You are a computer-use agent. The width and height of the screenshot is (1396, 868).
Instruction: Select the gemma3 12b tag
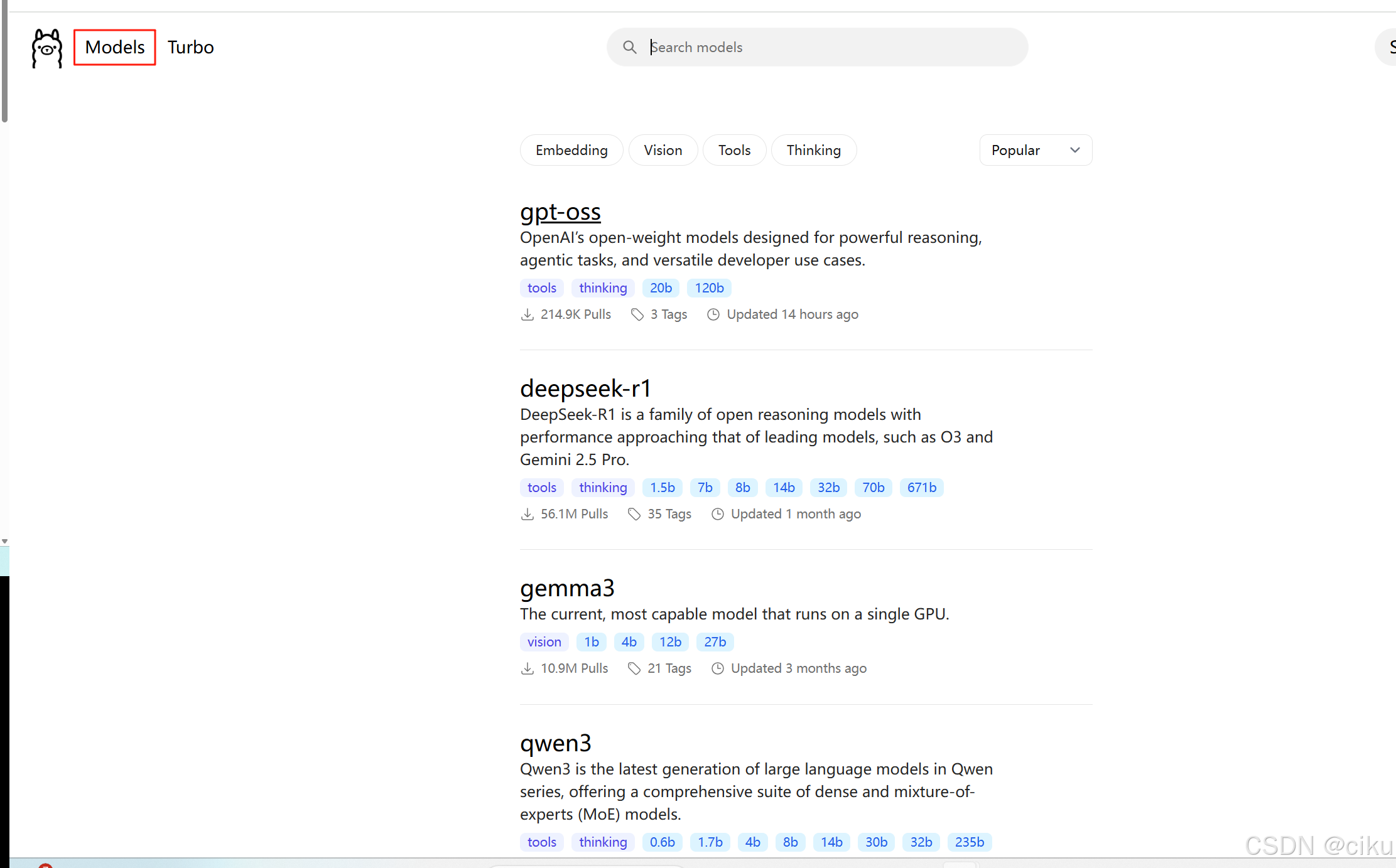point(670,642)
